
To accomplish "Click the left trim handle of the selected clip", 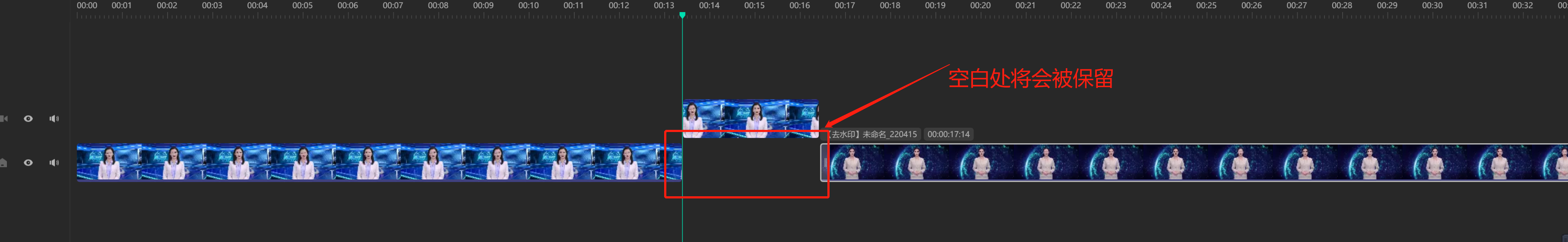I will coord(825,162).
